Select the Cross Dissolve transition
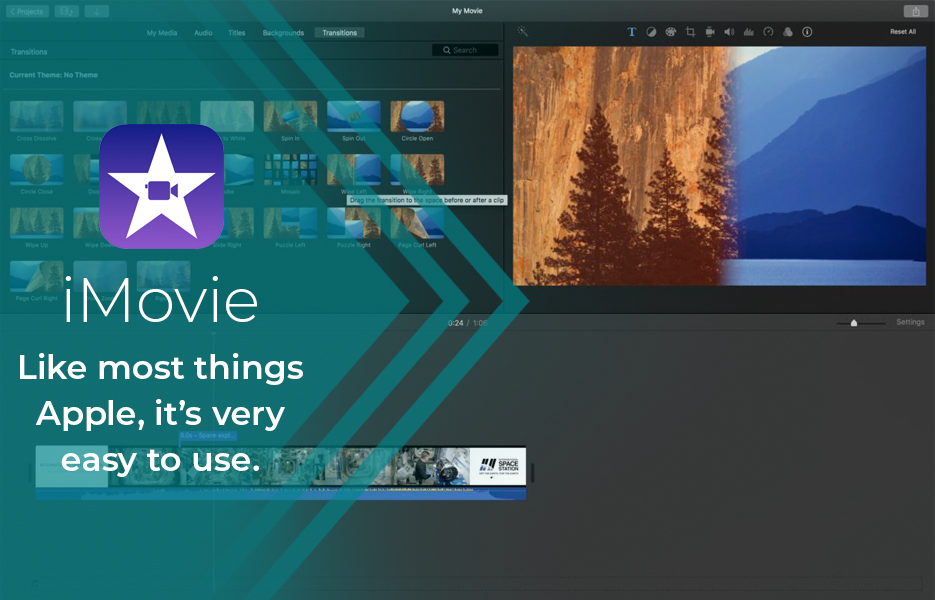The image size is (935, 600). [37, 116]
